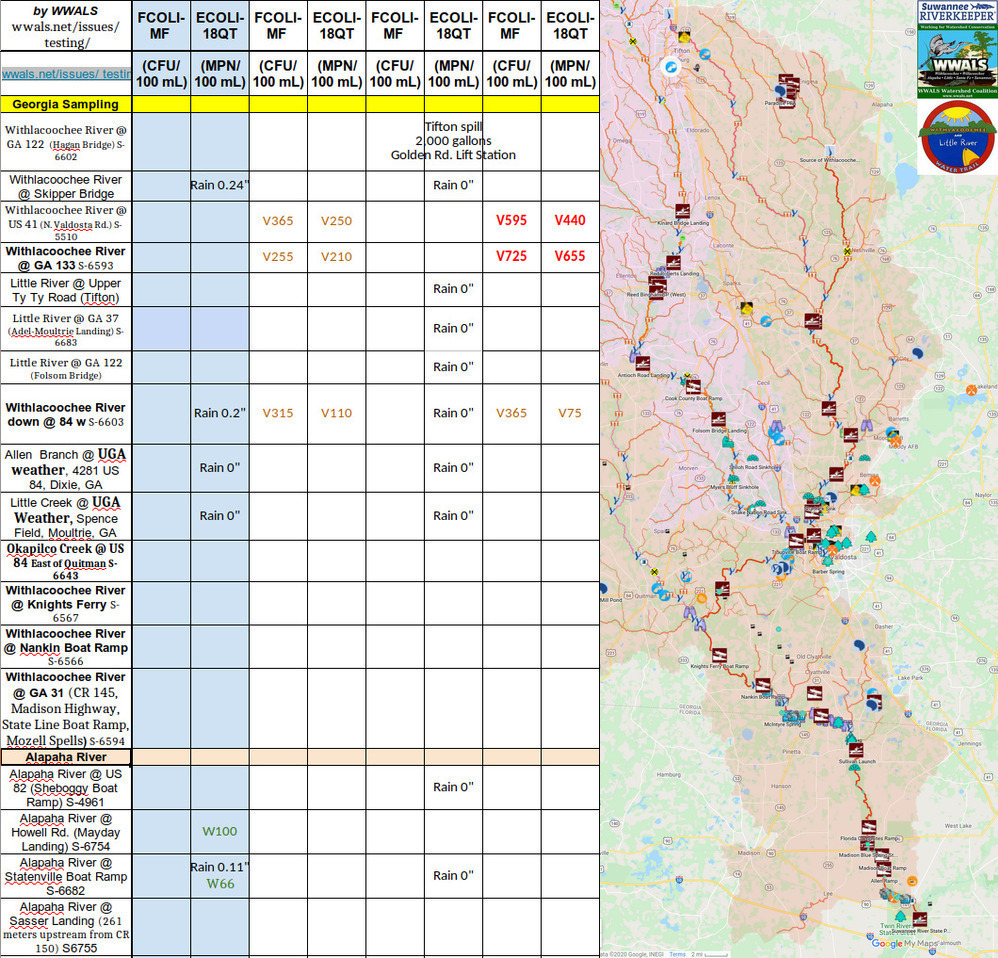Click the Cook County Boat Ramp marker

point(693,386)
